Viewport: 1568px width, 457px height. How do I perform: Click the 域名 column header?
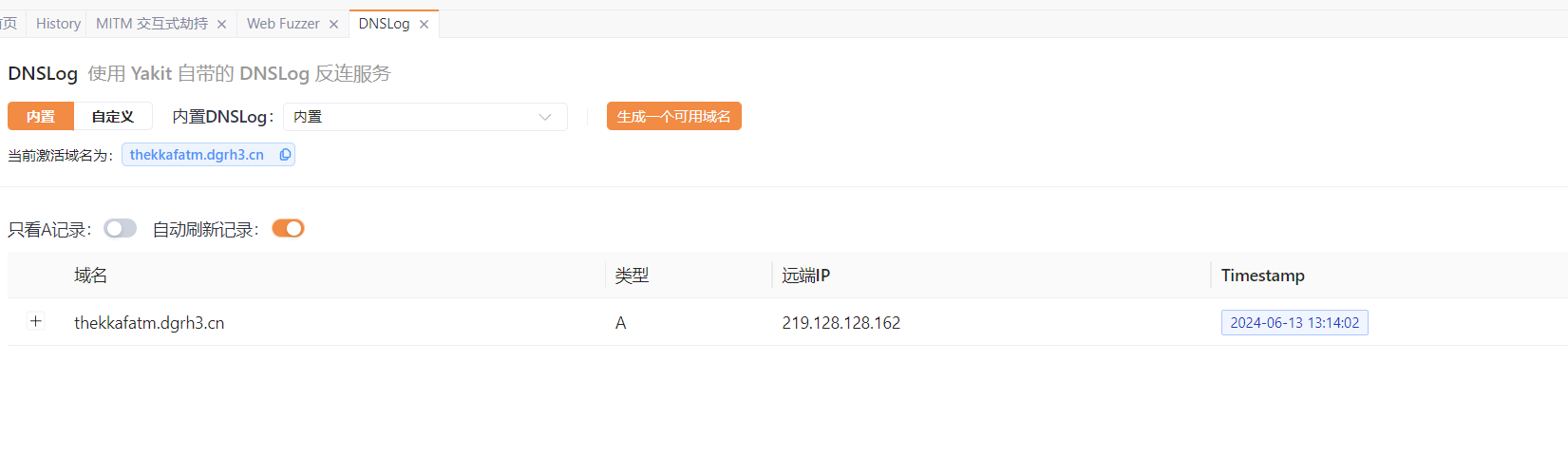coord(91,276)
